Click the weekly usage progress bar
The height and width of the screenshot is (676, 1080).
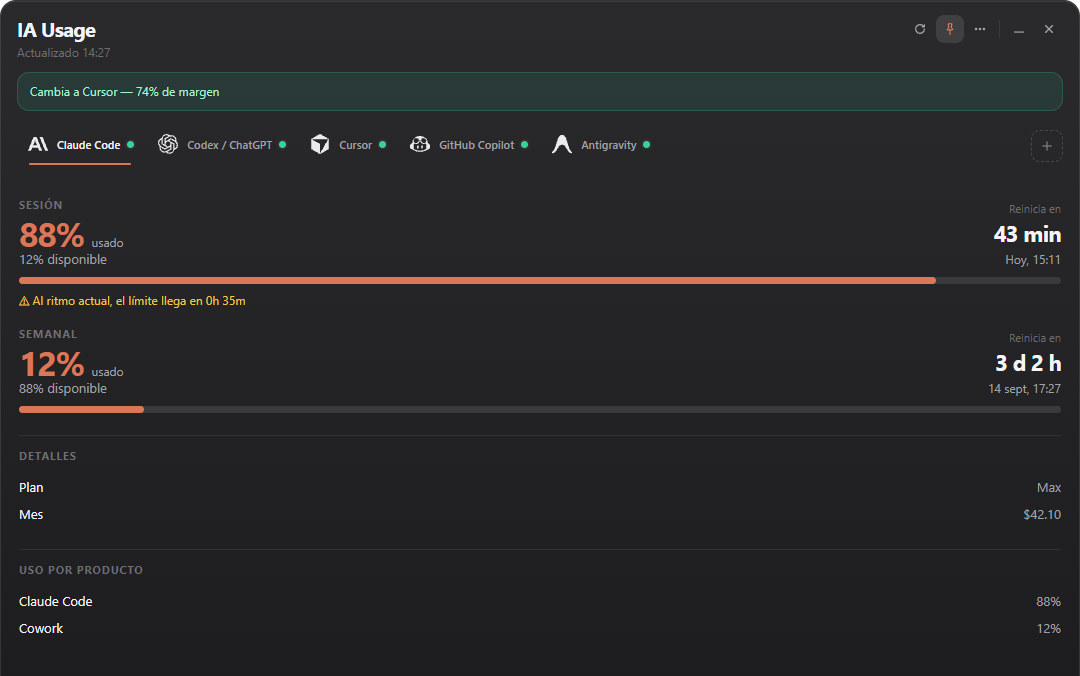[539, 409]
